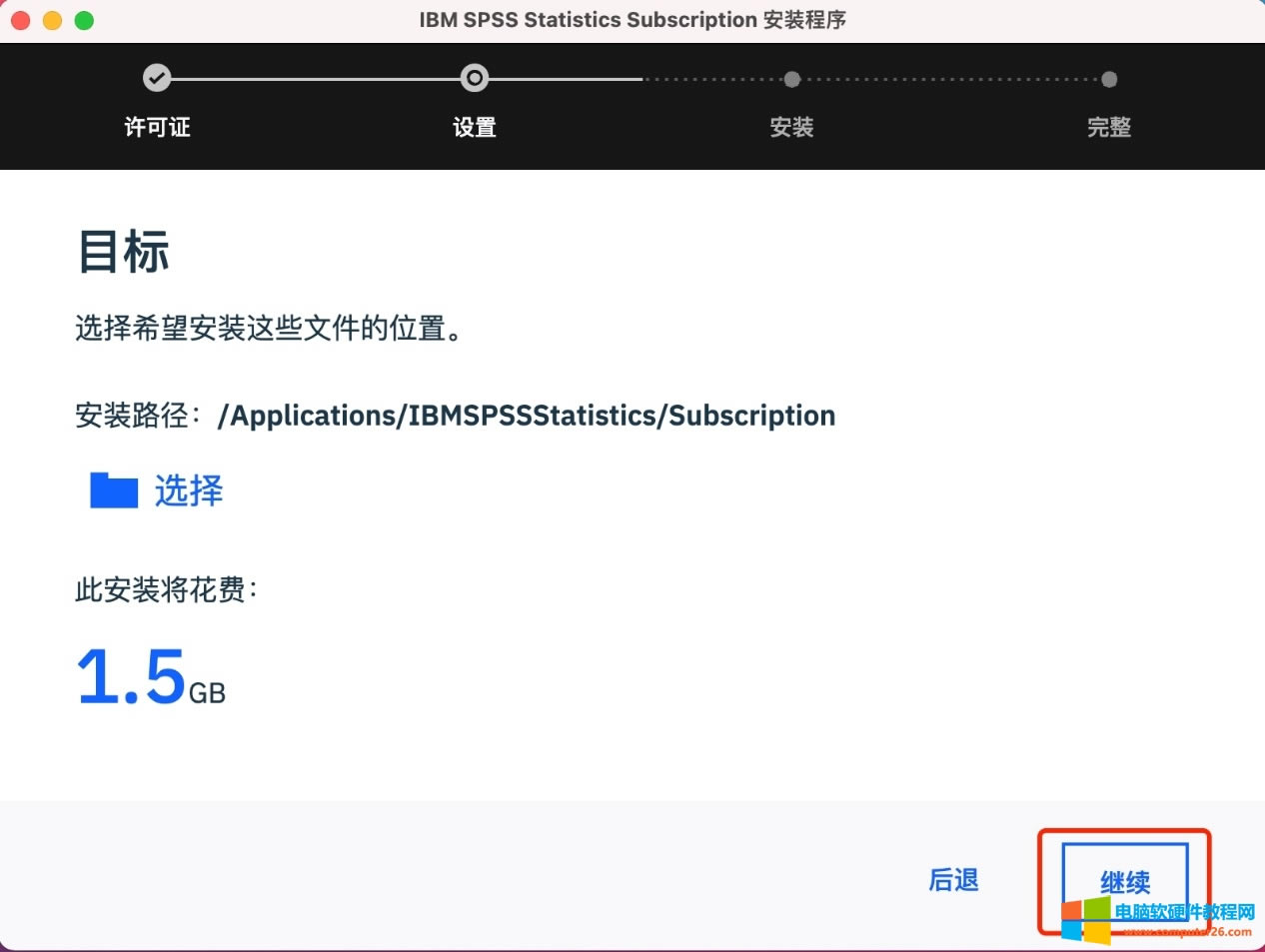The width and height of the screenshot is (1265, 952).
Task: Select the install path /Applications/IBMSPSSStatistics/Subscription
Action: 527,415
